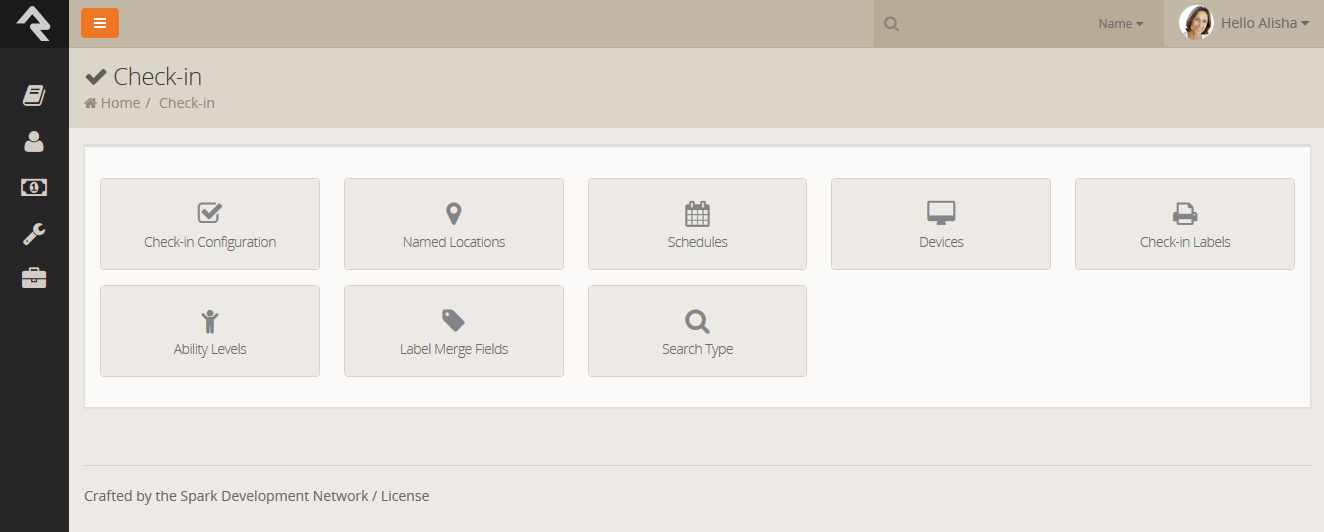Open Devices tile
1324x532 pixels.
[x=941, y=224]
